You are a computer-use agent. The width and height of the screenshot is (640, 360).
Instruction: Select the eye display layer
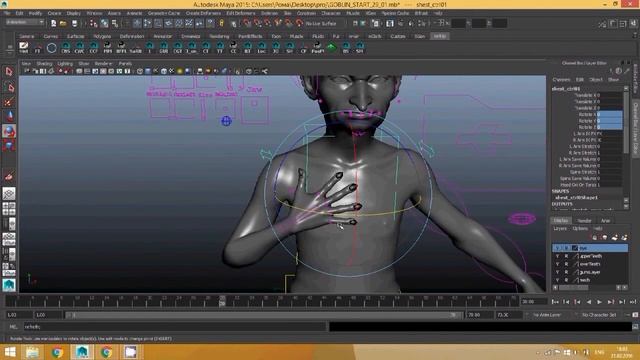pos(590,248)
